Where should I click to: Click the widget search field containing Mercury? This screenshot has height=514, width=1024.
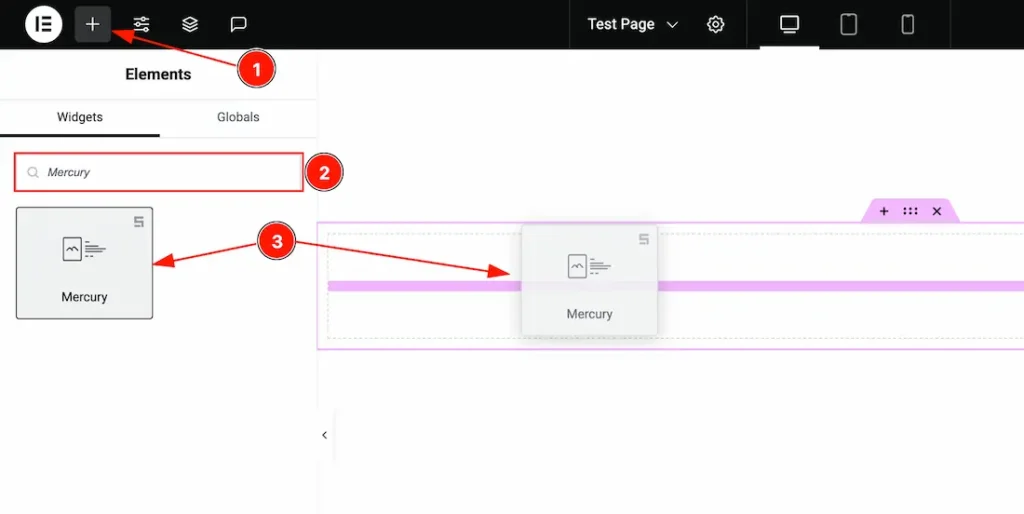[160, 172]
